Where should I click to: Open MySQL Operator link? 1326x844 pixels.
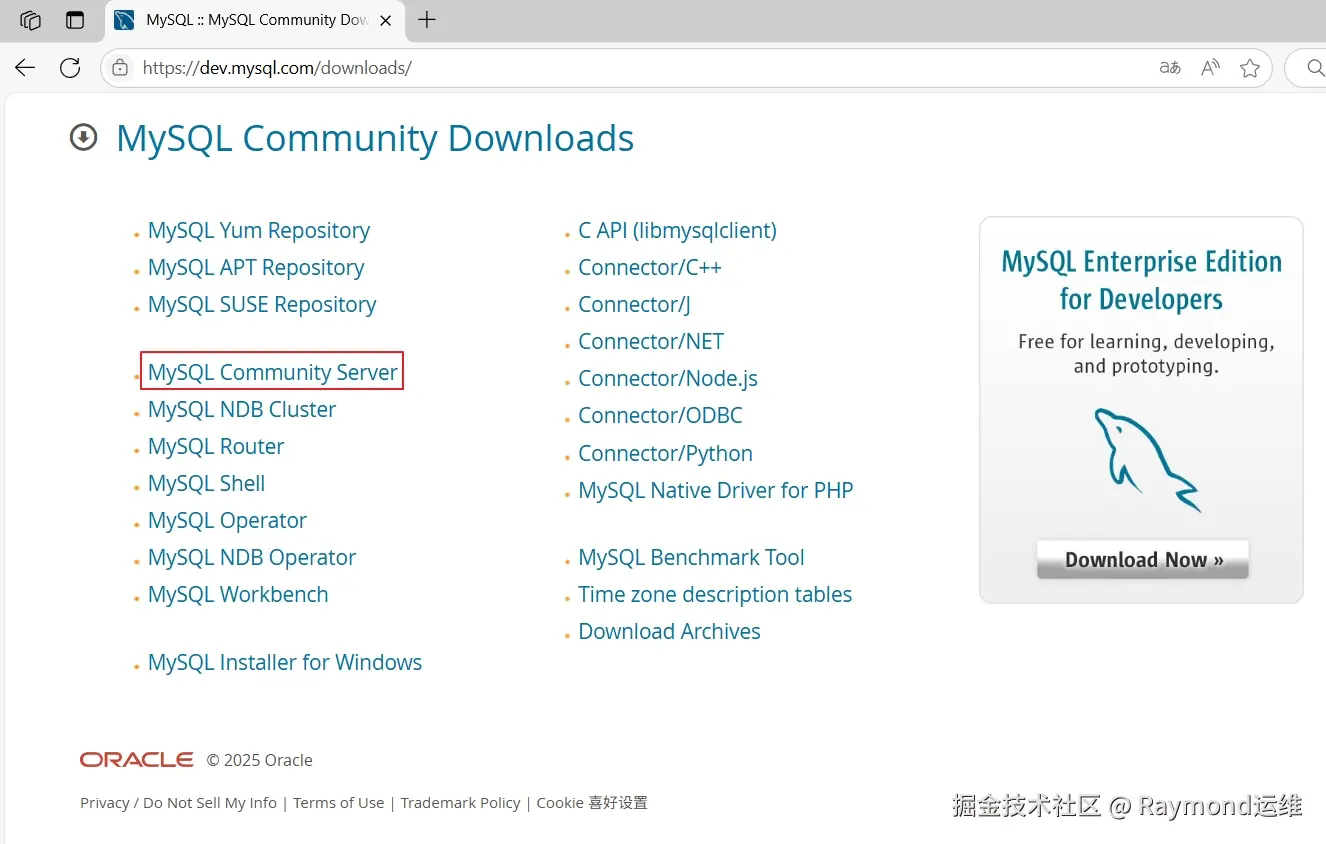pos(227,520)
